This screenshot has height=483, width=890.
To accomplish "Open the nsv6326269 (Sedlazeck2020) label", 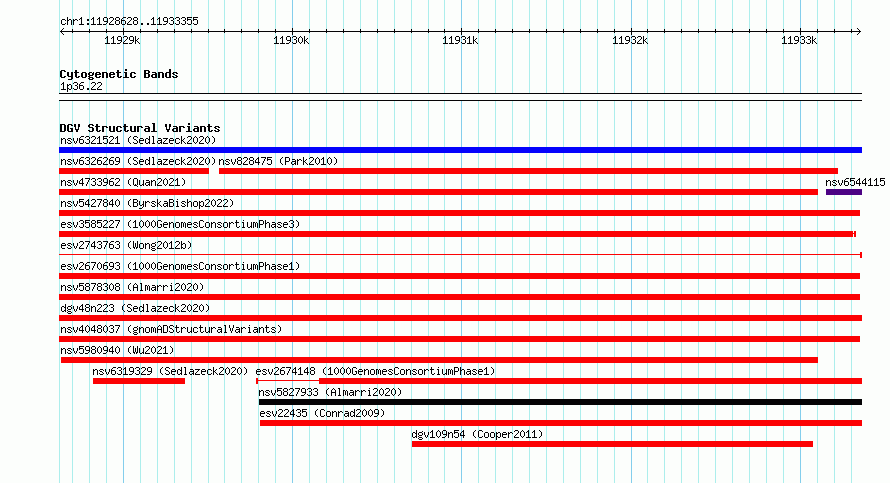I will (138, 161).
